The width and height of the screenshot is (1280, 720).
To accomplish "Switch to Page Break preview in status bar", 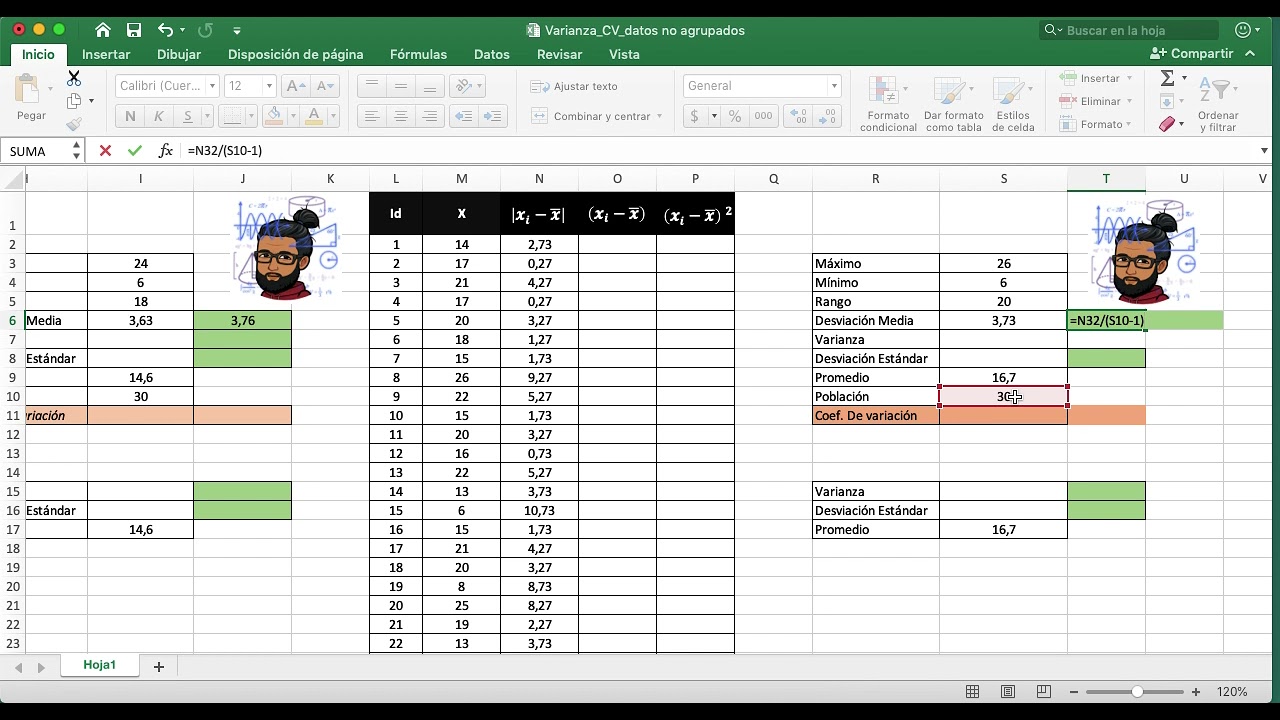I will [x=1044, y=692].
